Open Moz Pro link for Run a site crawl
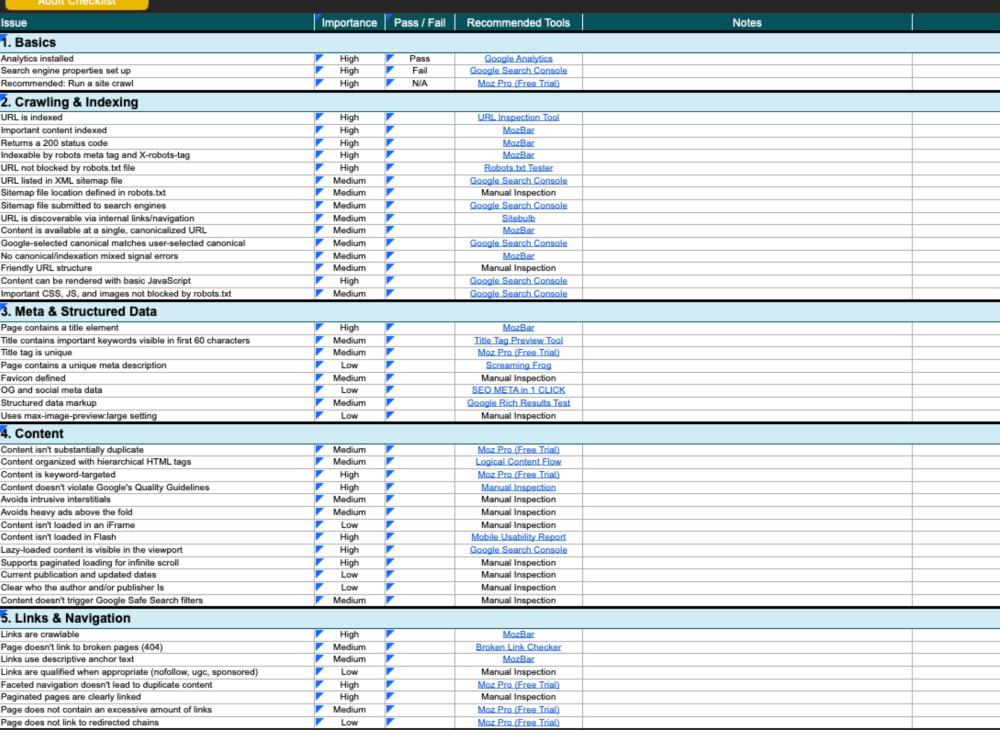 click(518, 84)
